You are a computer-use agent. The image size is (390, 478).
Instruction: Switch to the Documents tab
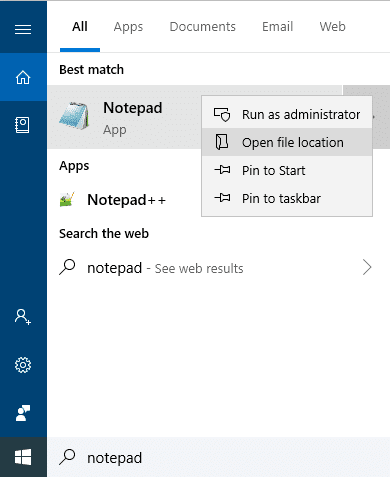(x=203, y=27)
